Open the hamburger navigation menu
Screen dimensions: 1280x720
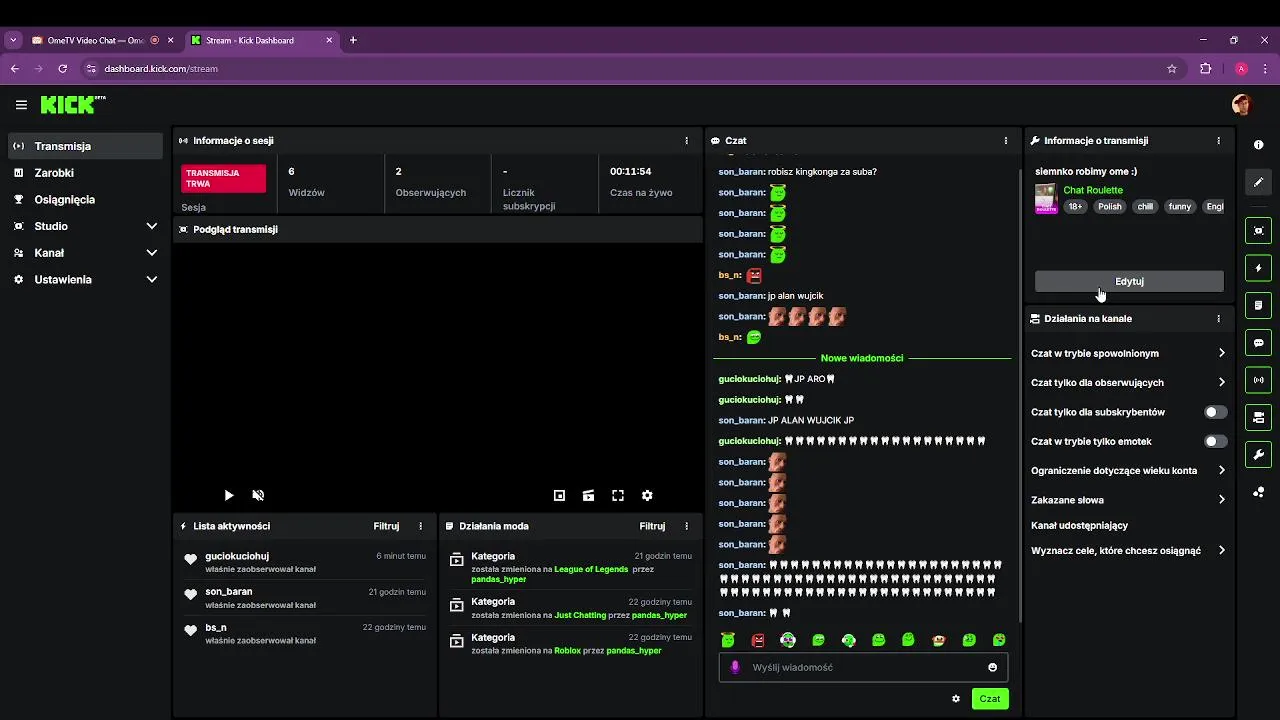[21, 104]
